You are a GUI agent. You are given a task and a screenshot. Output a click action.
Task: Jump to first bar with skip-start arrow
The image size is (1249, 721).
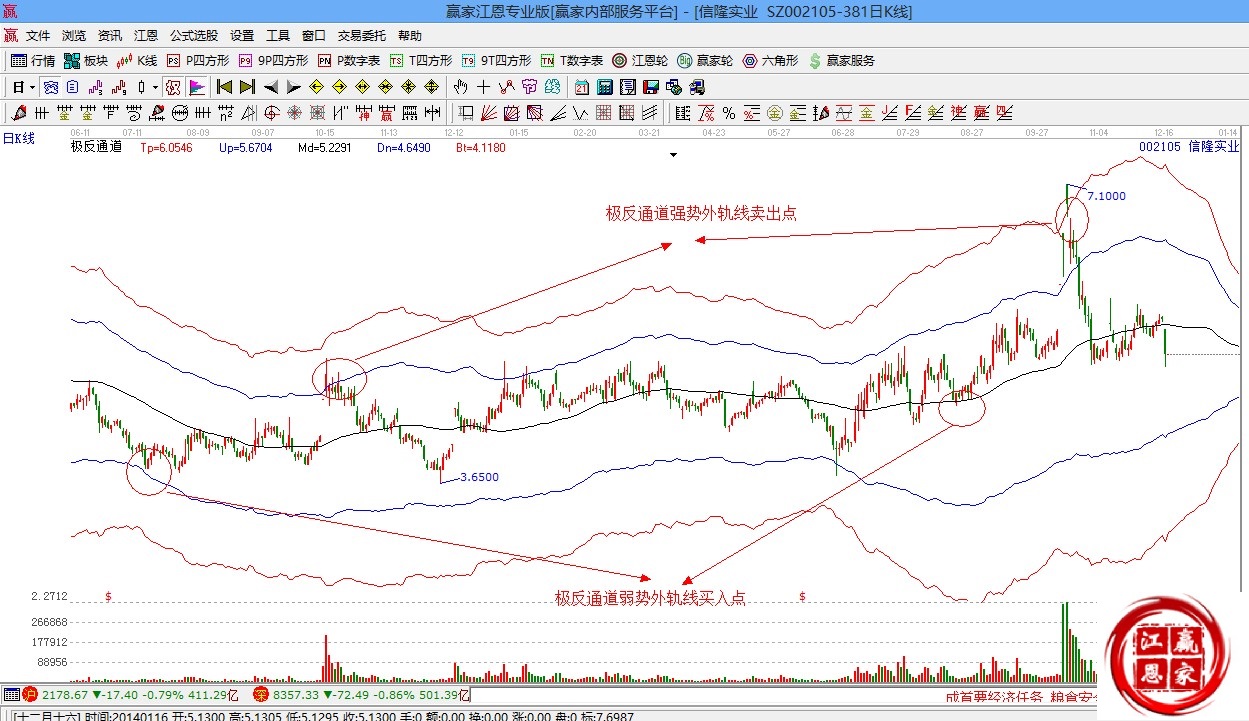click(x=224, y=87)
